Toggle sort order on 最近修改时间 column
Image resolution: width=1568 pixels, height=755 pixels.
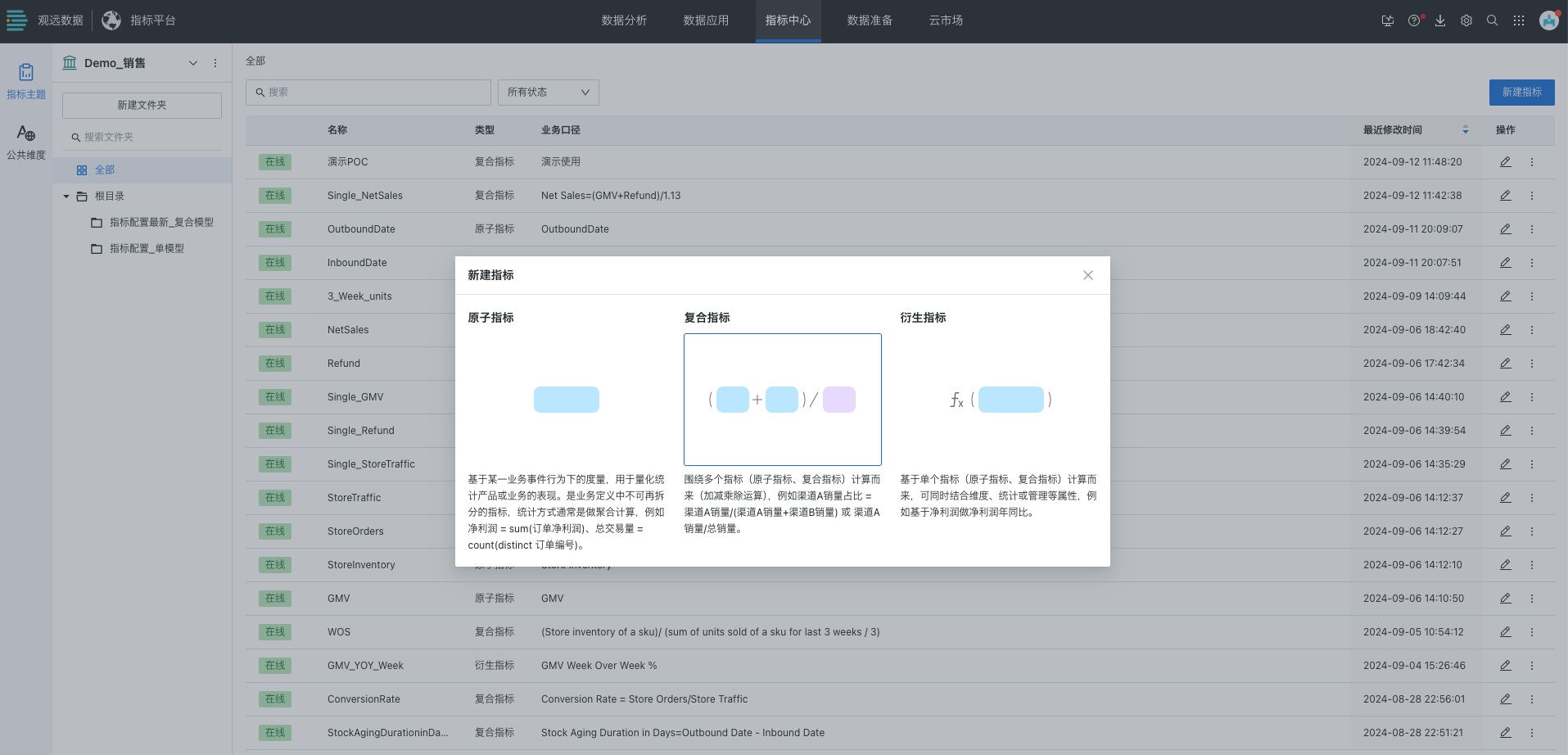coord(1465,129)
